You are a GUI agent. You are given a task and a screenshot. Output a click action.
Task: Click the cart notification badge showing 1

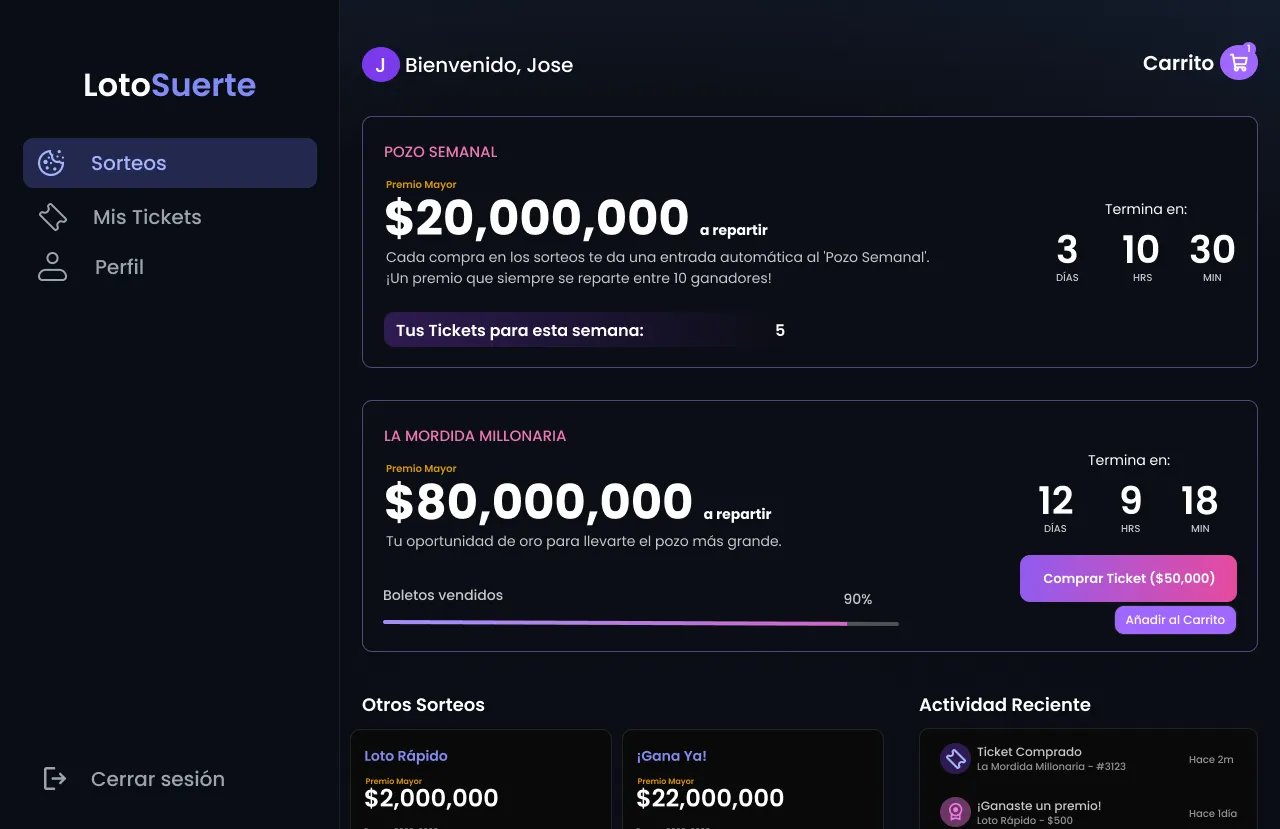point(1248,47)
